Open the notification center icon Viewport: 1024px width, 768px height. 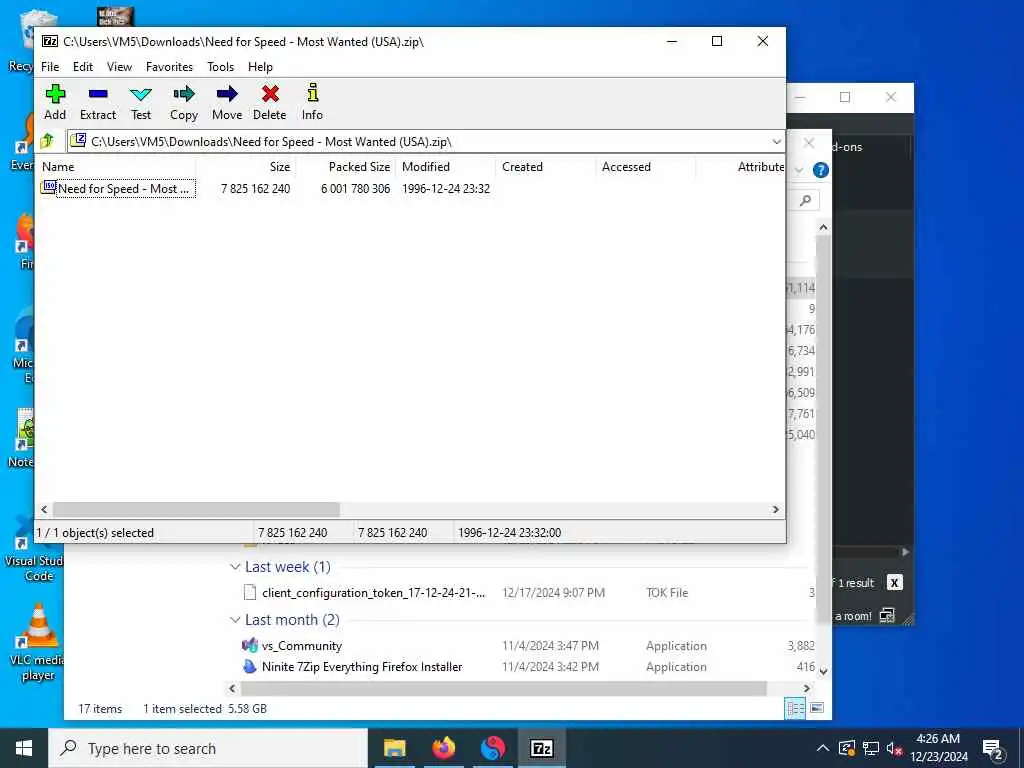pyautogui.click(x=993, y=748)
